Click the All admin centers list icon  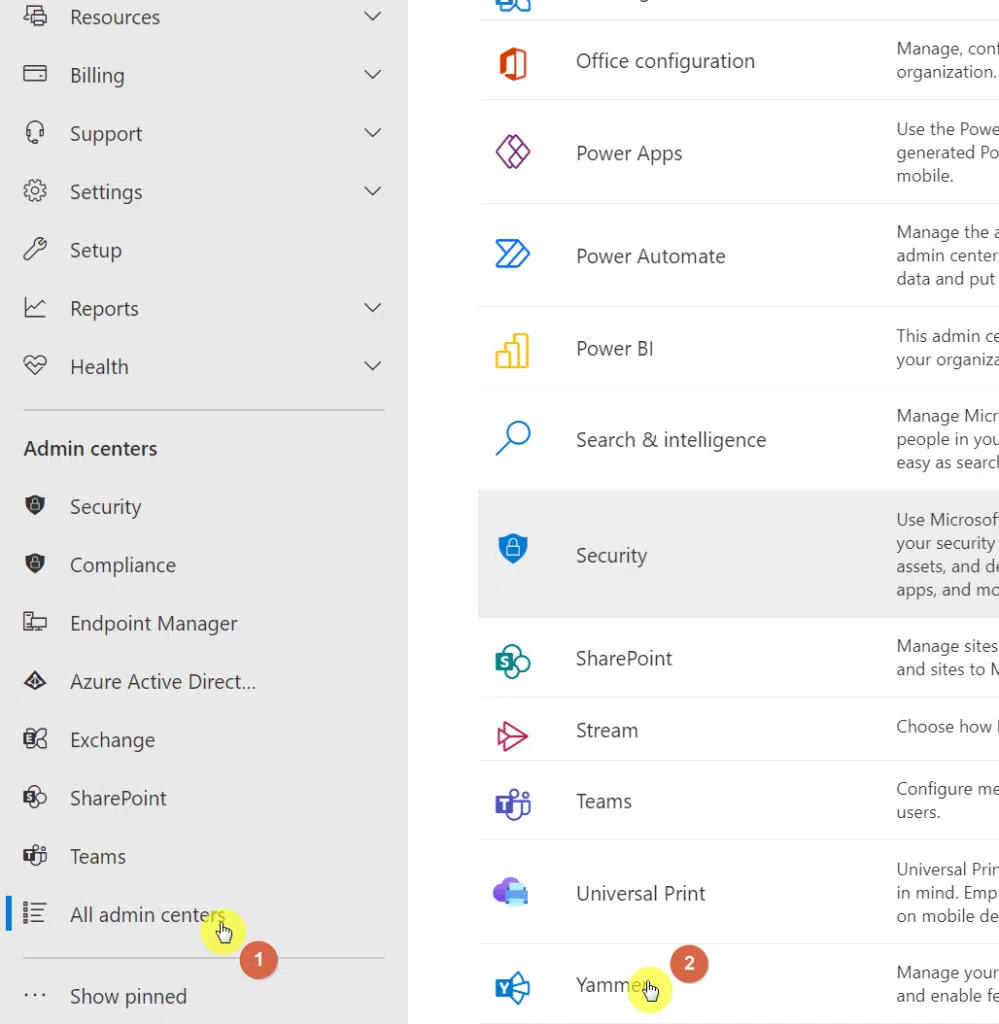34,913
